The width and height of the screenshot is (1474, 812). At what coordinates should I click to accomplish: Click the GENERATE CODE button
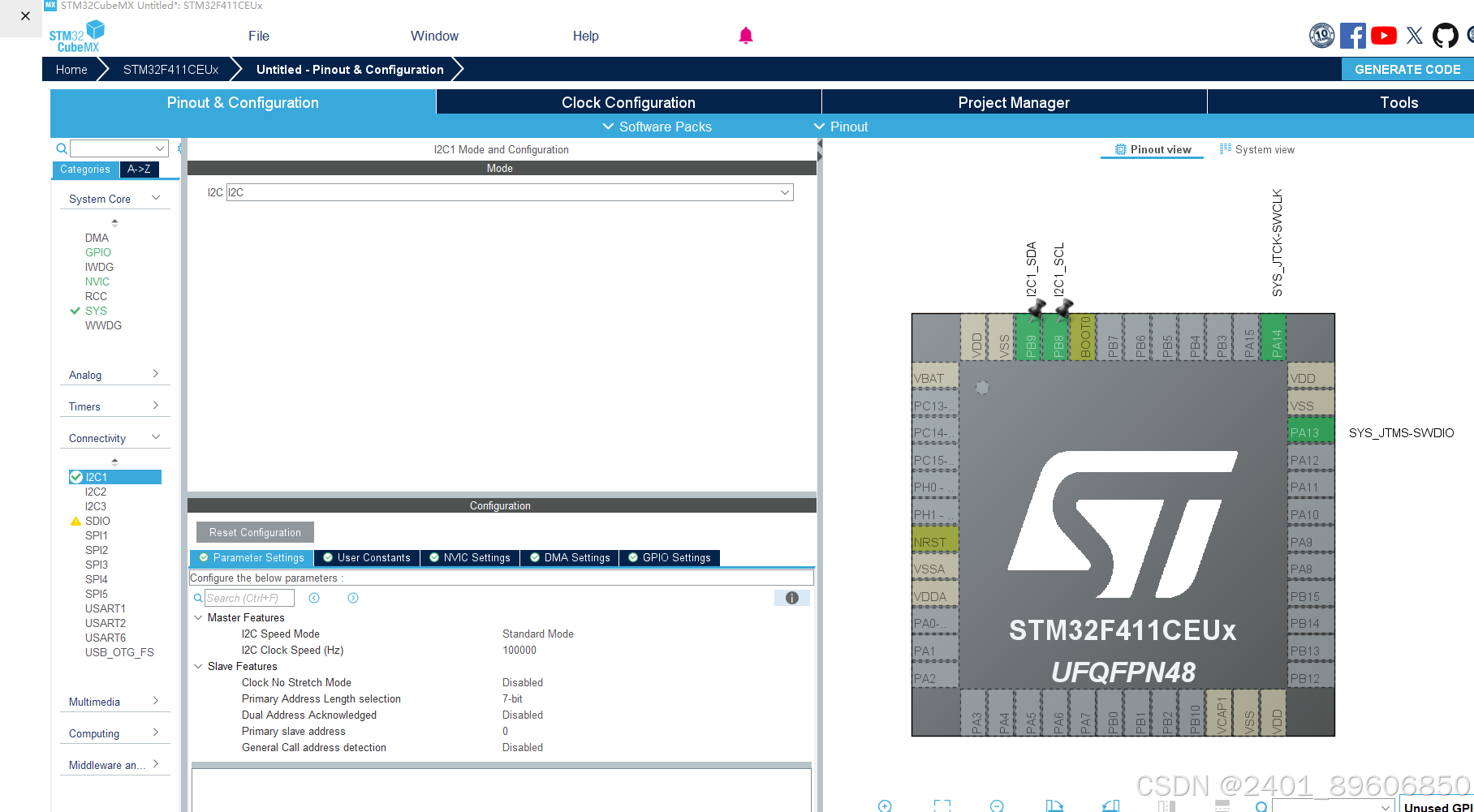point(1407,69)
